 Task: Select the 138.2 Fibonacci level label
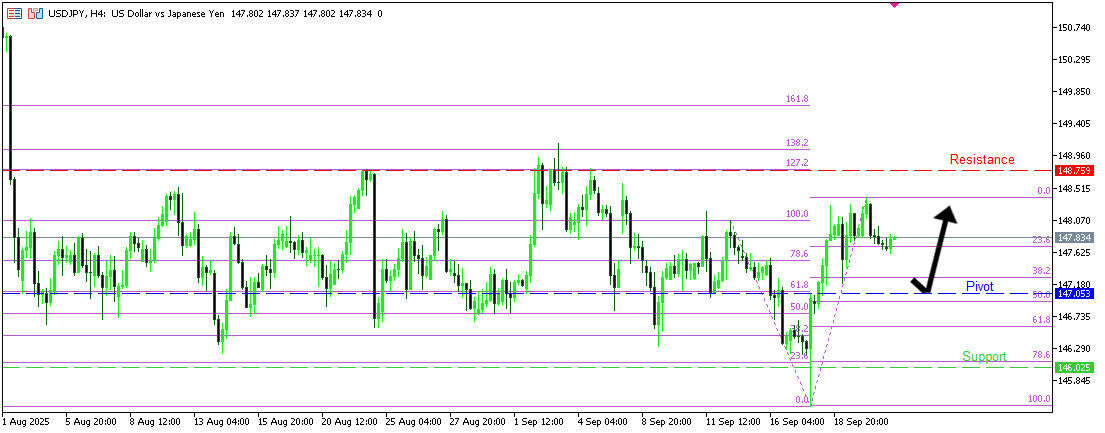pos(797,144)
